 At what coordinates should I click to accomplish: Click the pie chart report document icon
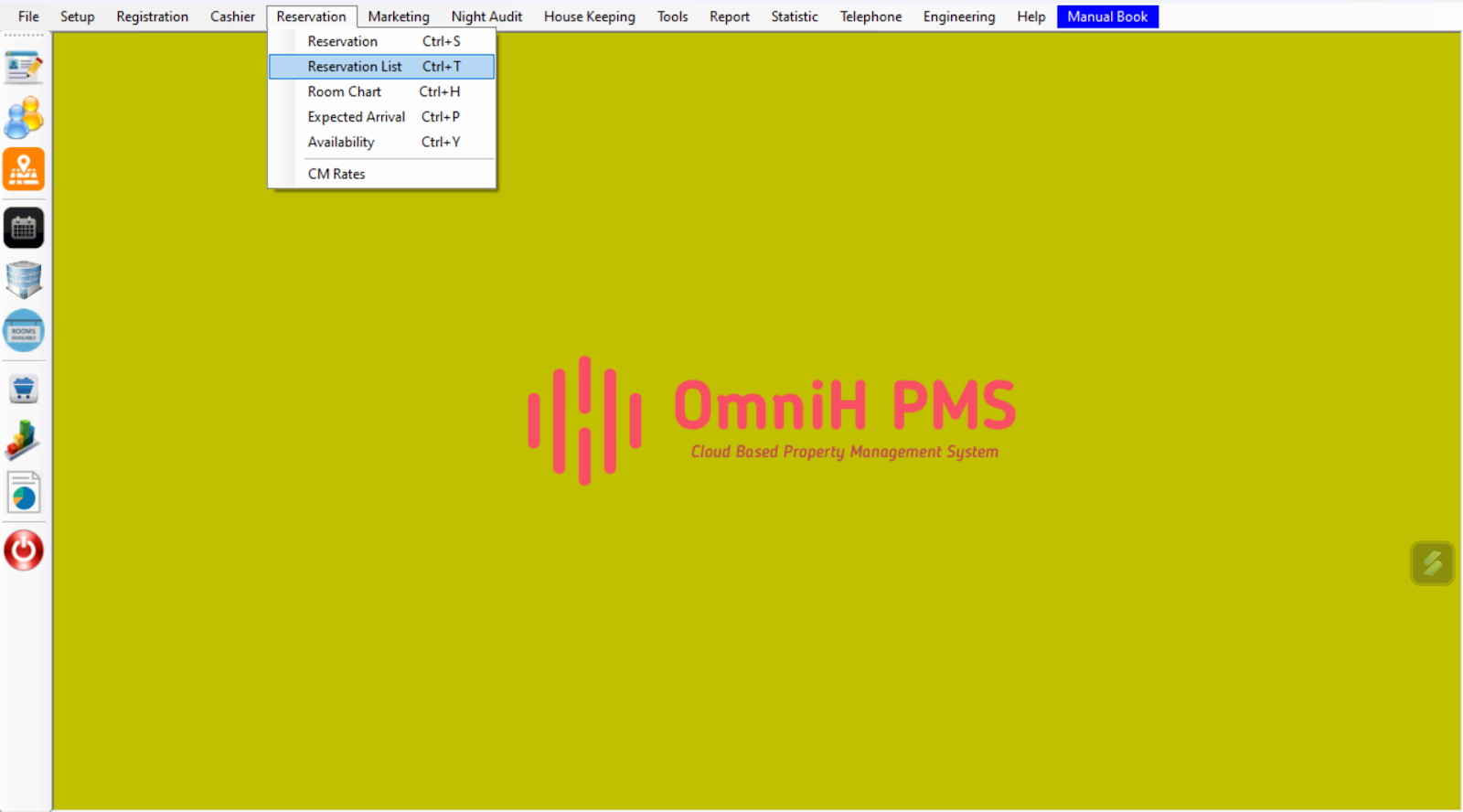pyautogui.click(x=24, y=493)
